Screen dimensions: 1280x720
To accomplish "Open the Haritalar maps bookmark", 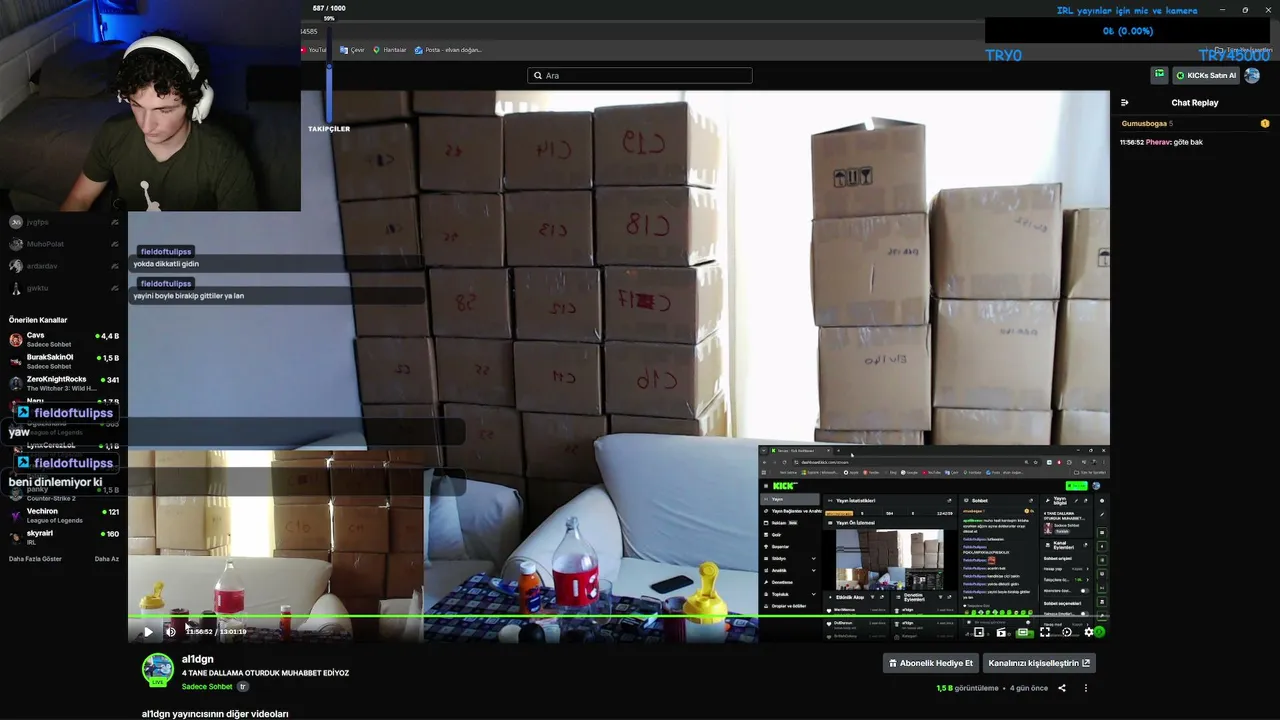I will (389, 50).
